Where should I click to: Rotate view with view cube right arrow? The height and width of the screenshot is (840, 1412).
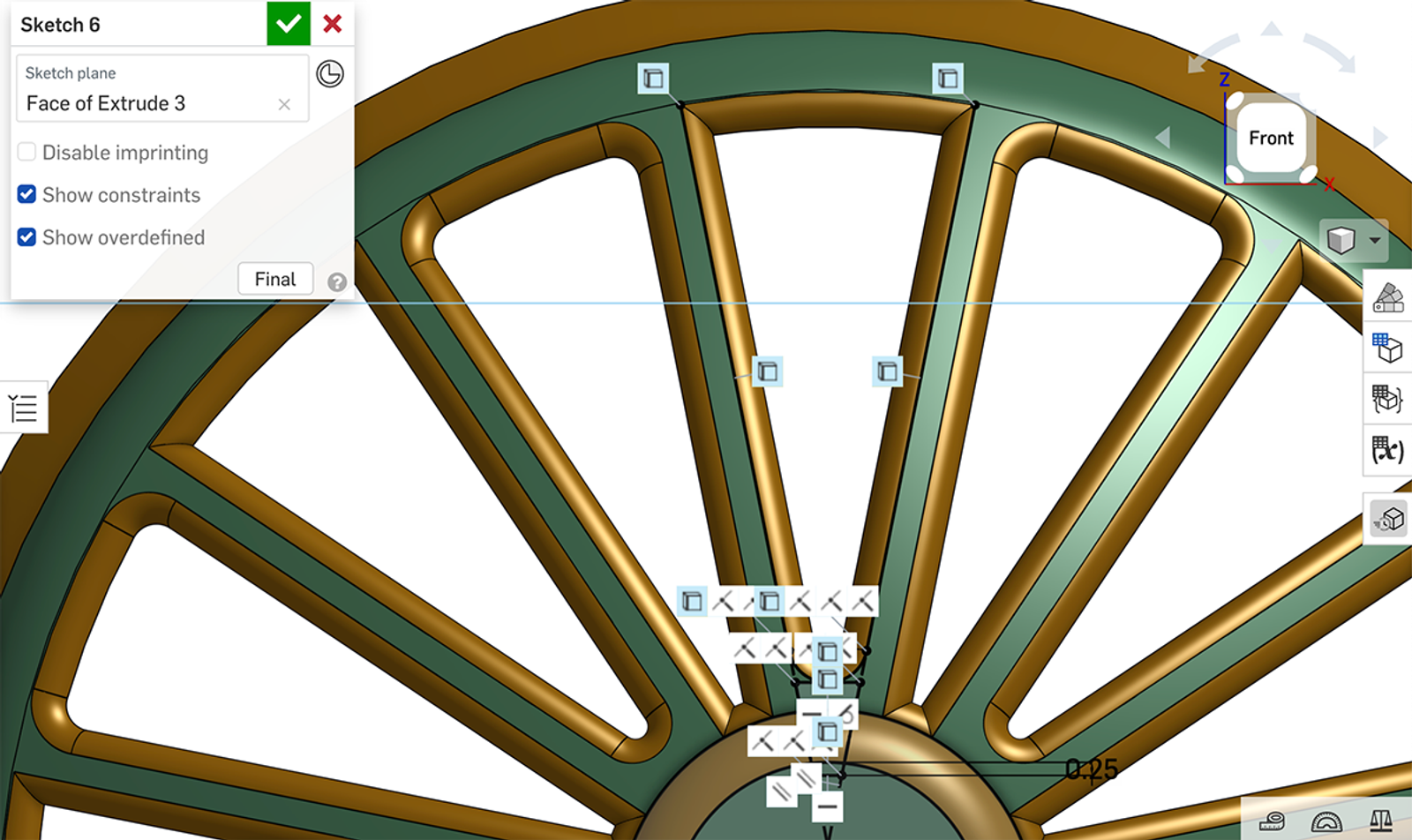[x=1380, y=138]
